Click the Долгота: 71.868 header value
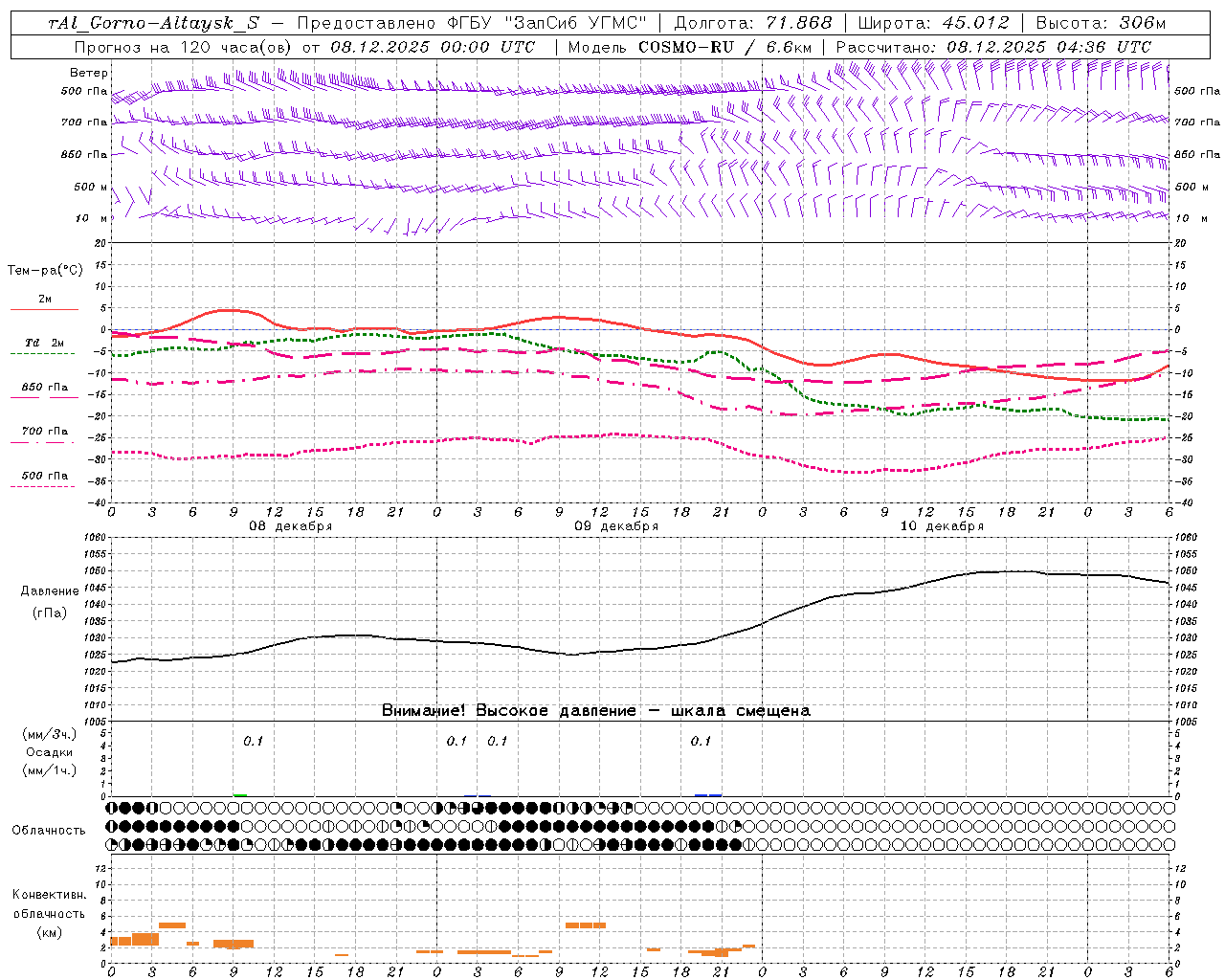The width and height of the screenshot is (1225, 980). (753, 23)
